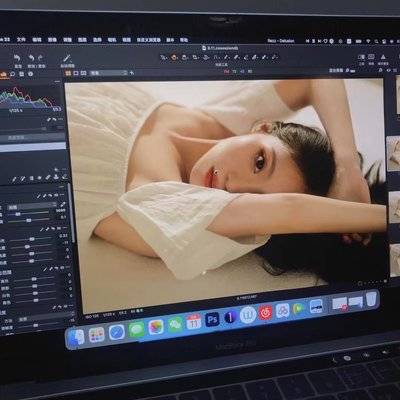
Task: Open NetEase Music red icon in dock
Action: pos(265,313)
